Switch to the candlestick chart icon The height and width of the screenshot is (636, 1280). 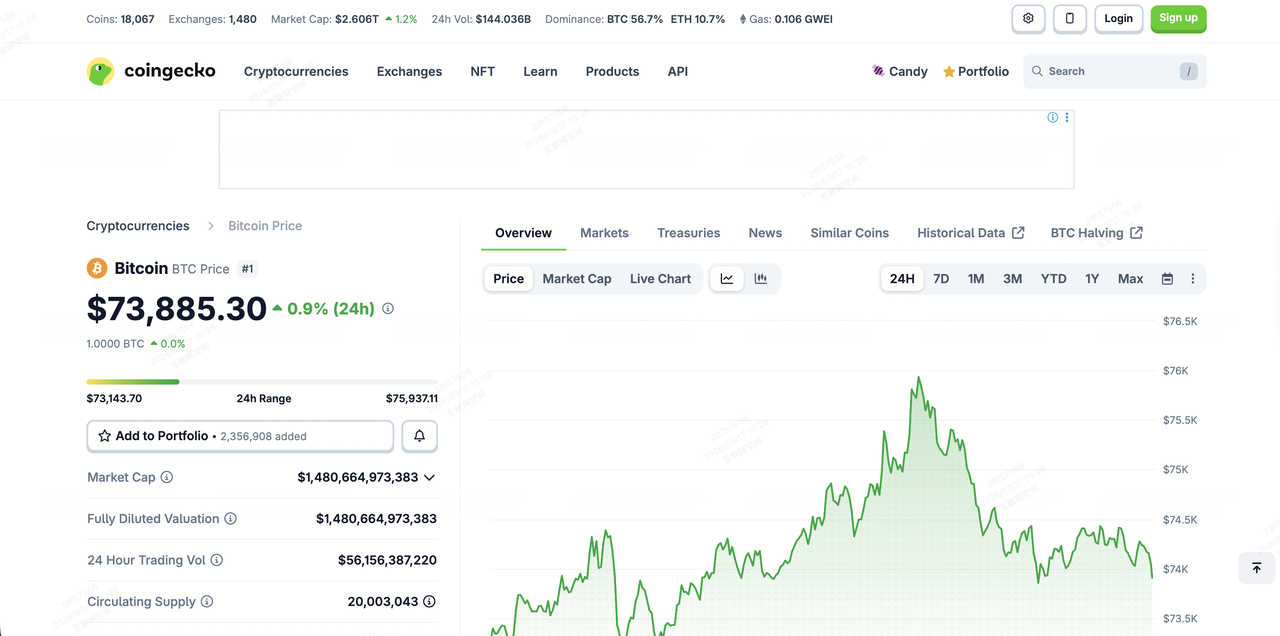click(x=761, y=279)
